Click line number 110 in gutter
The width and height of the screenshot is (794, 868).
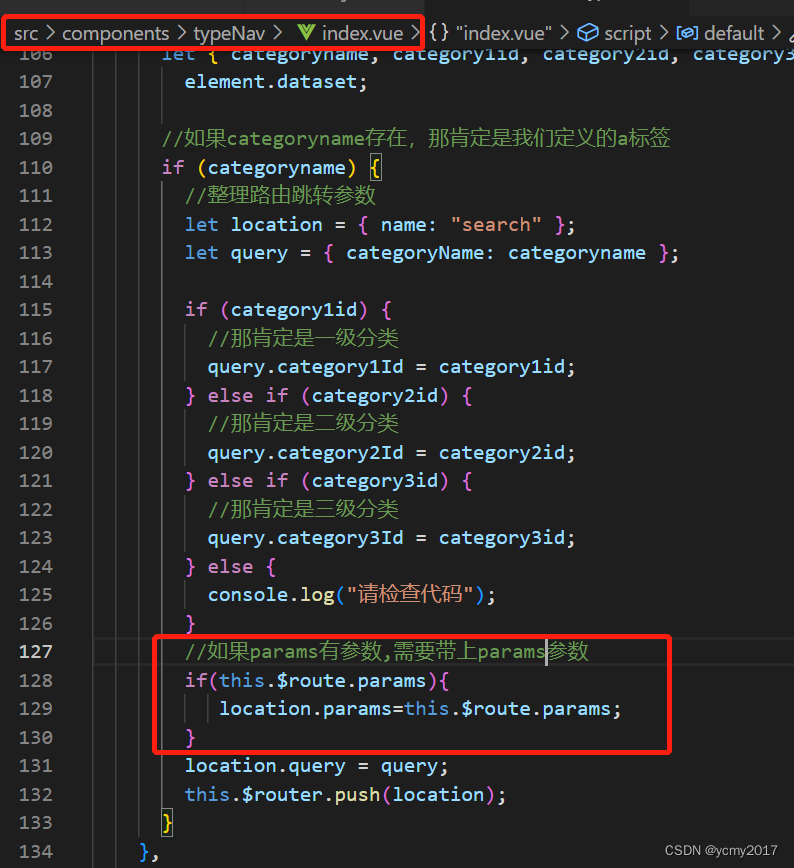(x=36, y=167)
